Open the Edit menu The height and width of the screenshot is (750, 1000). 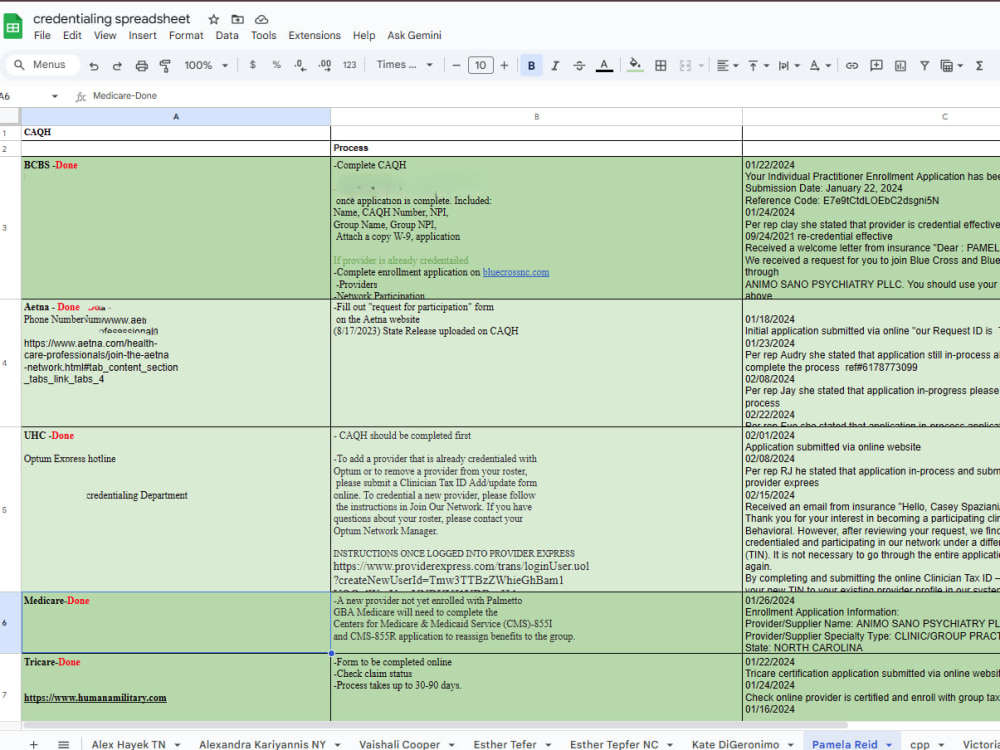click(72, 36)
